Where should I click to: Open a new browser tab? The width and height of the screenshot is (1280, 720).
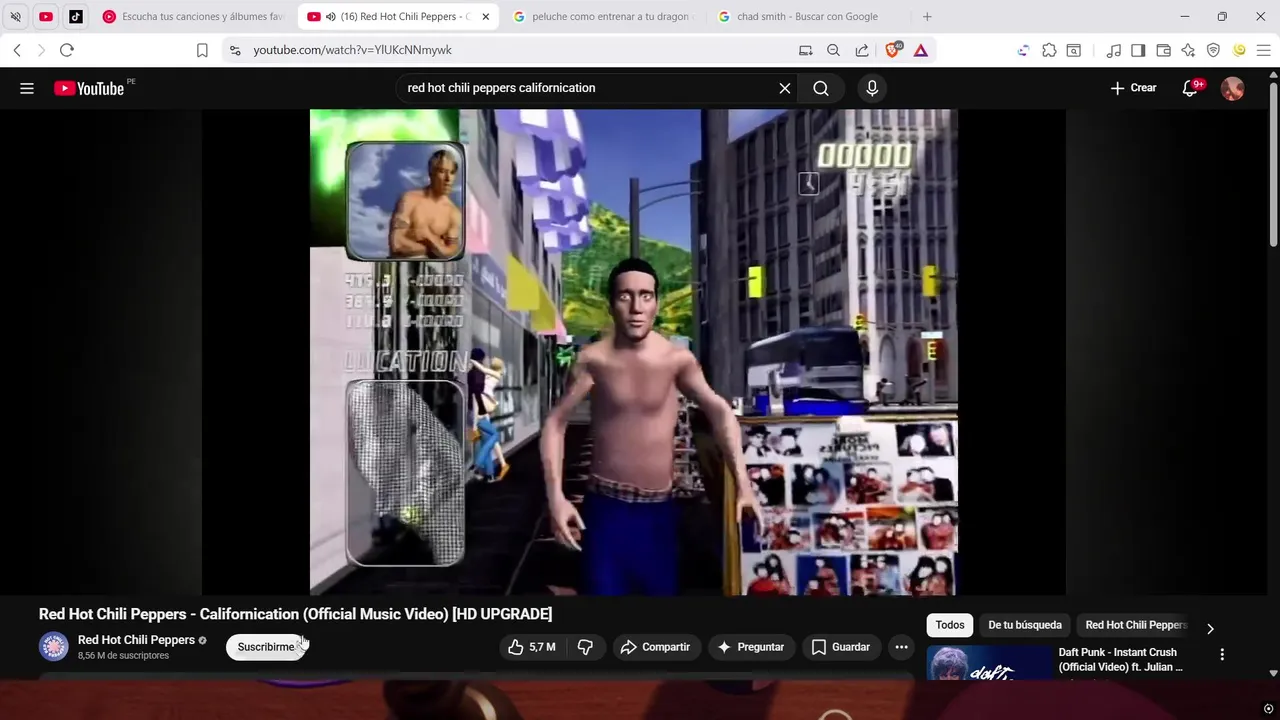(927, 17)
